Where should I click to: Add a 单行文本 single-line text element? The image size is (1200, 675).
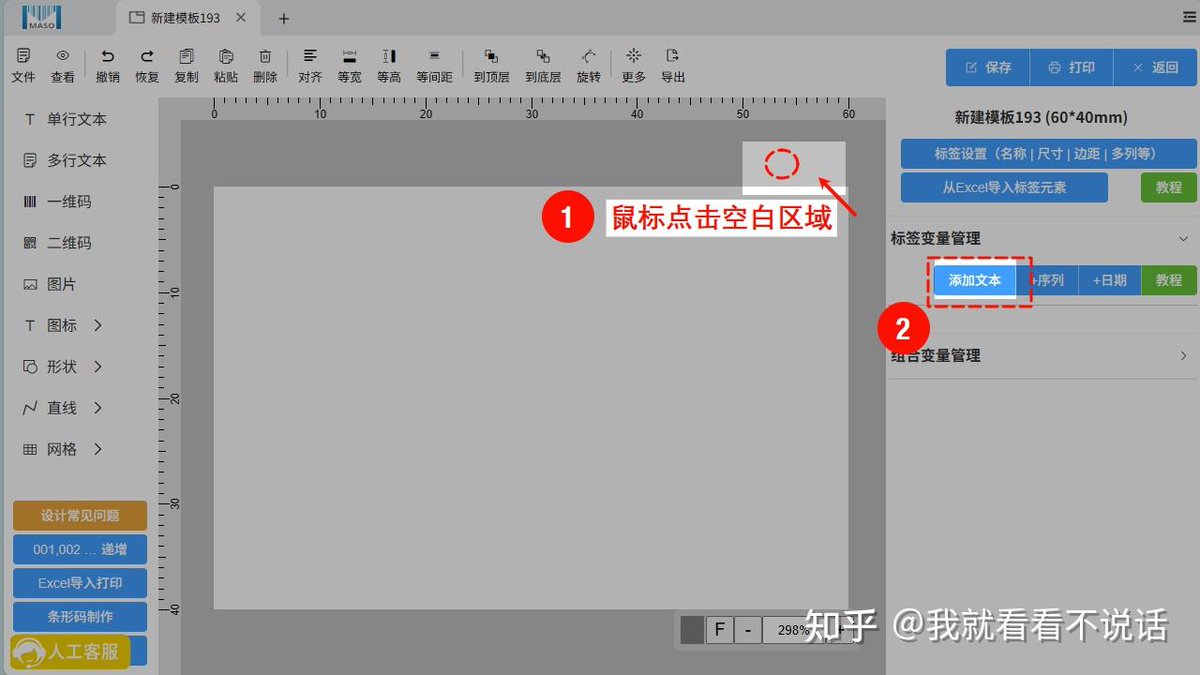[x=65, y=119]
